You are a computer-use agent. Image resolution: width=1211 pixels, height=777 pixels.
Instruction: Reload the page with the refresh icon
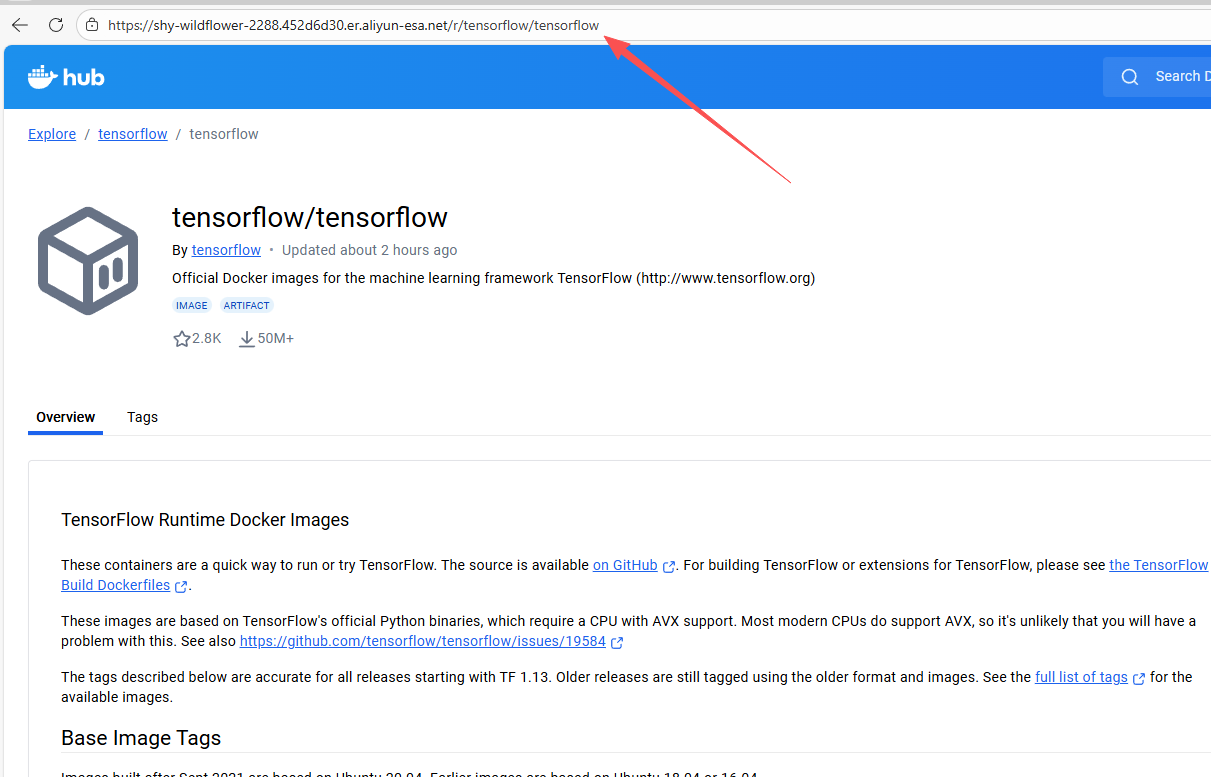coord(56,25)
